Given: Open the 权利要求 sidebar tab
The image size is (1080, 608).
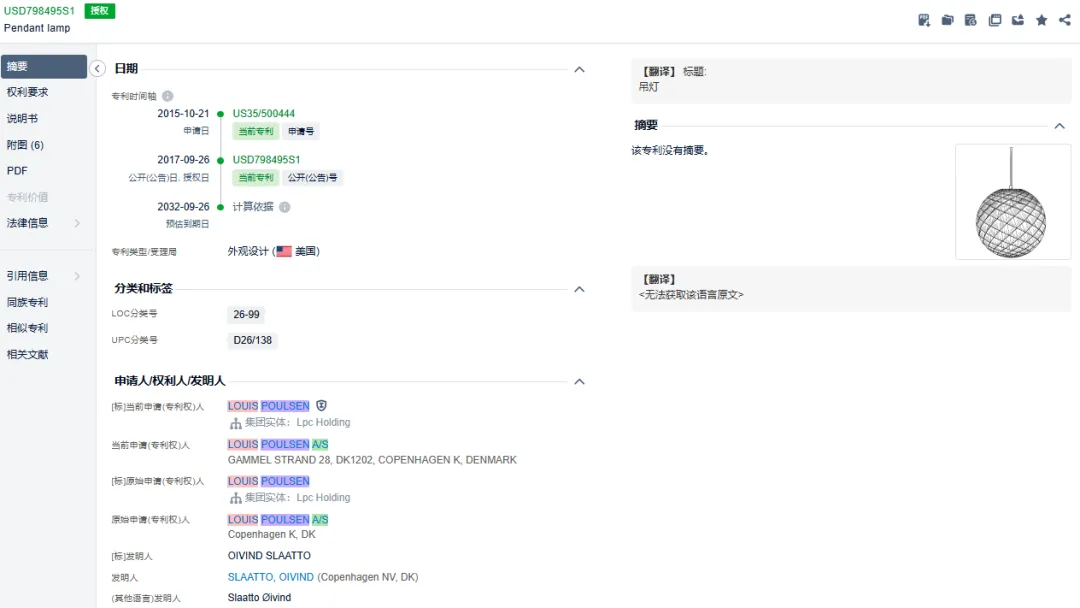Looking at the screenshot, I should (28, 92).
